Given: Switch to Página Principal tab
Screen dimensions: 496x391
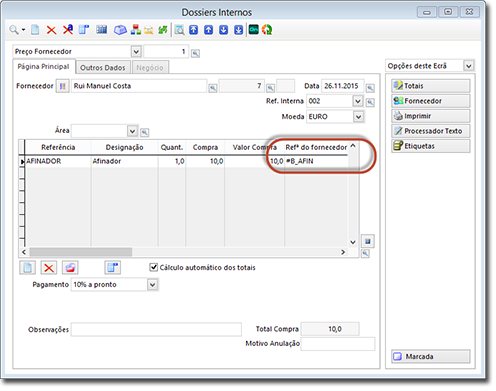Looking at the screenshot, I should (43, 67).
